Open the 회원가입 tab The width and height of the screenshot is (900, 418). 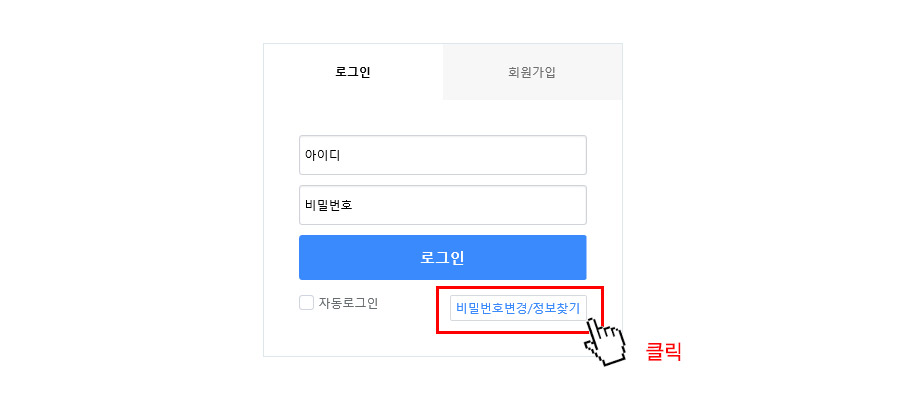[532, 72]
